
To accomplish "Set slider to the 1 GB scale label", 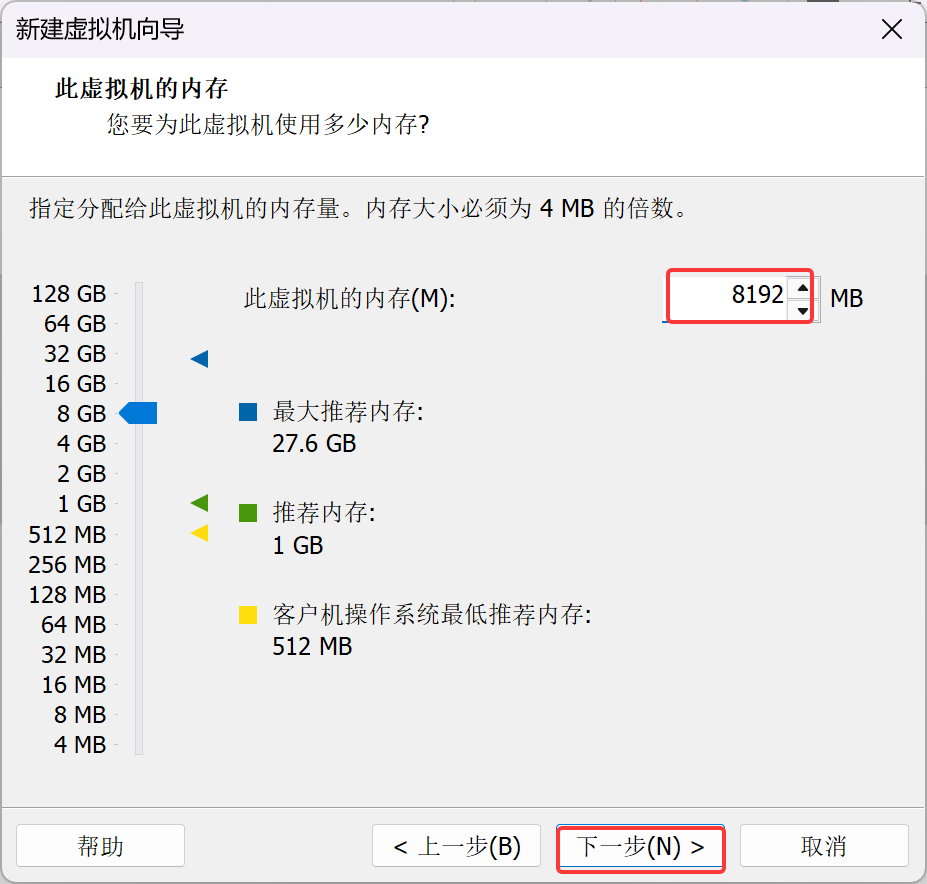I will point(82,504).
